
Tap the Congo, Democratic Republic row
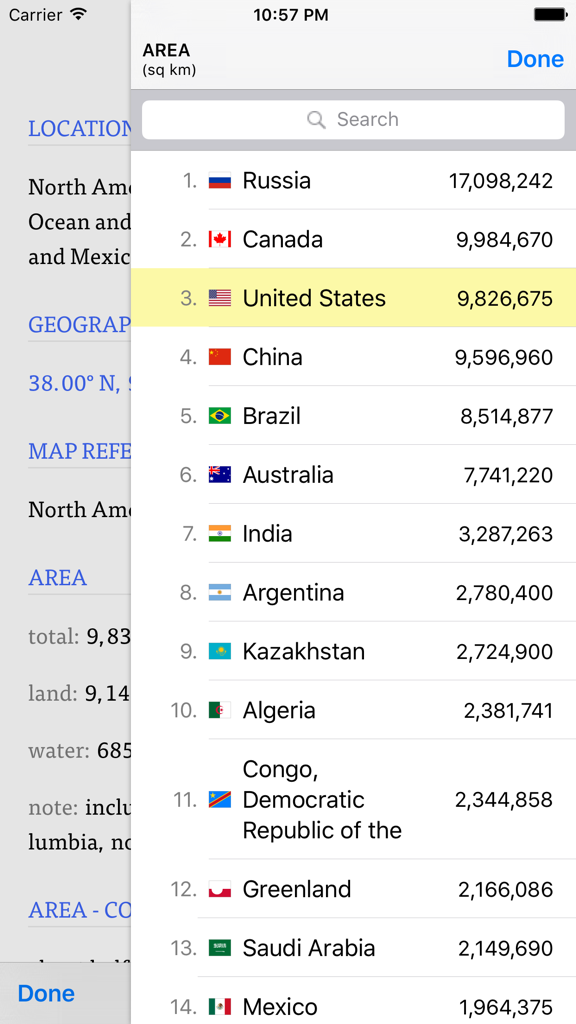pyautogui.click(x=353, y=800)
